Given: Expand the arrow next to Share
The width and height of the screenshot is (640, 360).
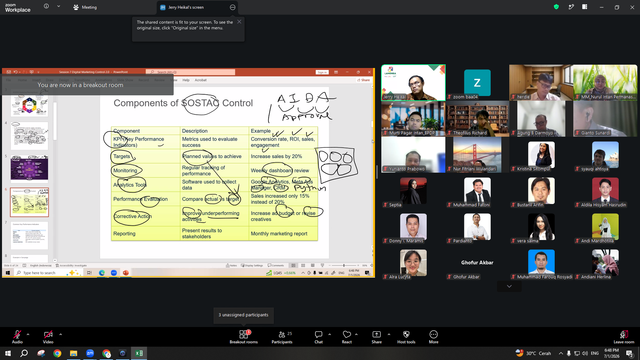Looking at the screenshot, I should pyautogui.click(x=389, y=334).
